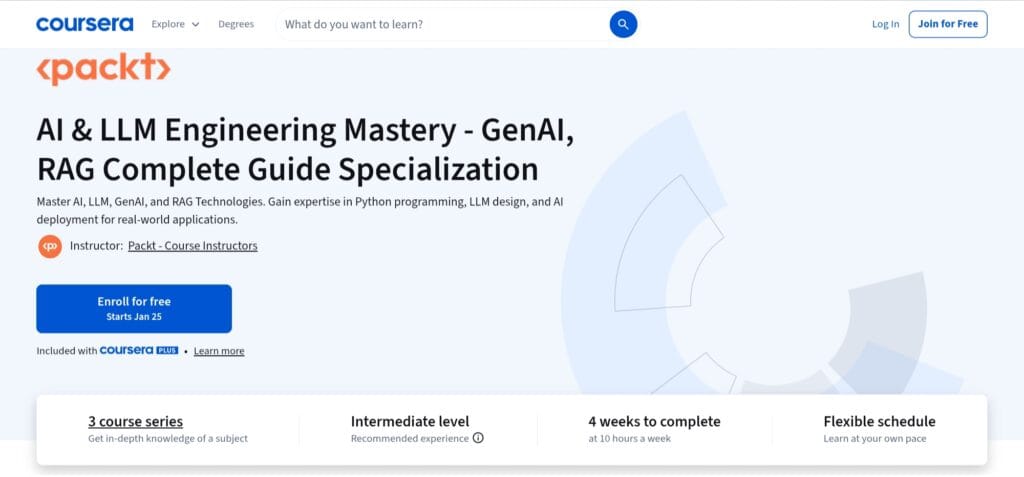Screen dimensions: 1024x477
Task: Click the 'at 10 hours a week' text
Action: tap(629, 438)
